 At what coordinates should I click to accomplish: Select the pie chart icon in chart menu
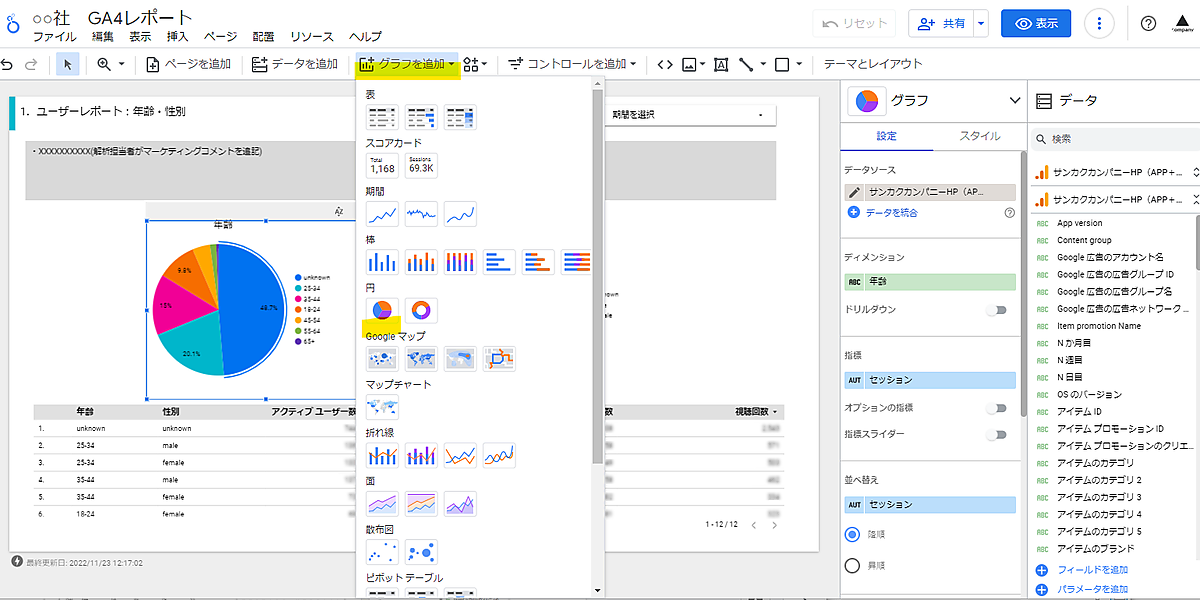pos(382,310)
